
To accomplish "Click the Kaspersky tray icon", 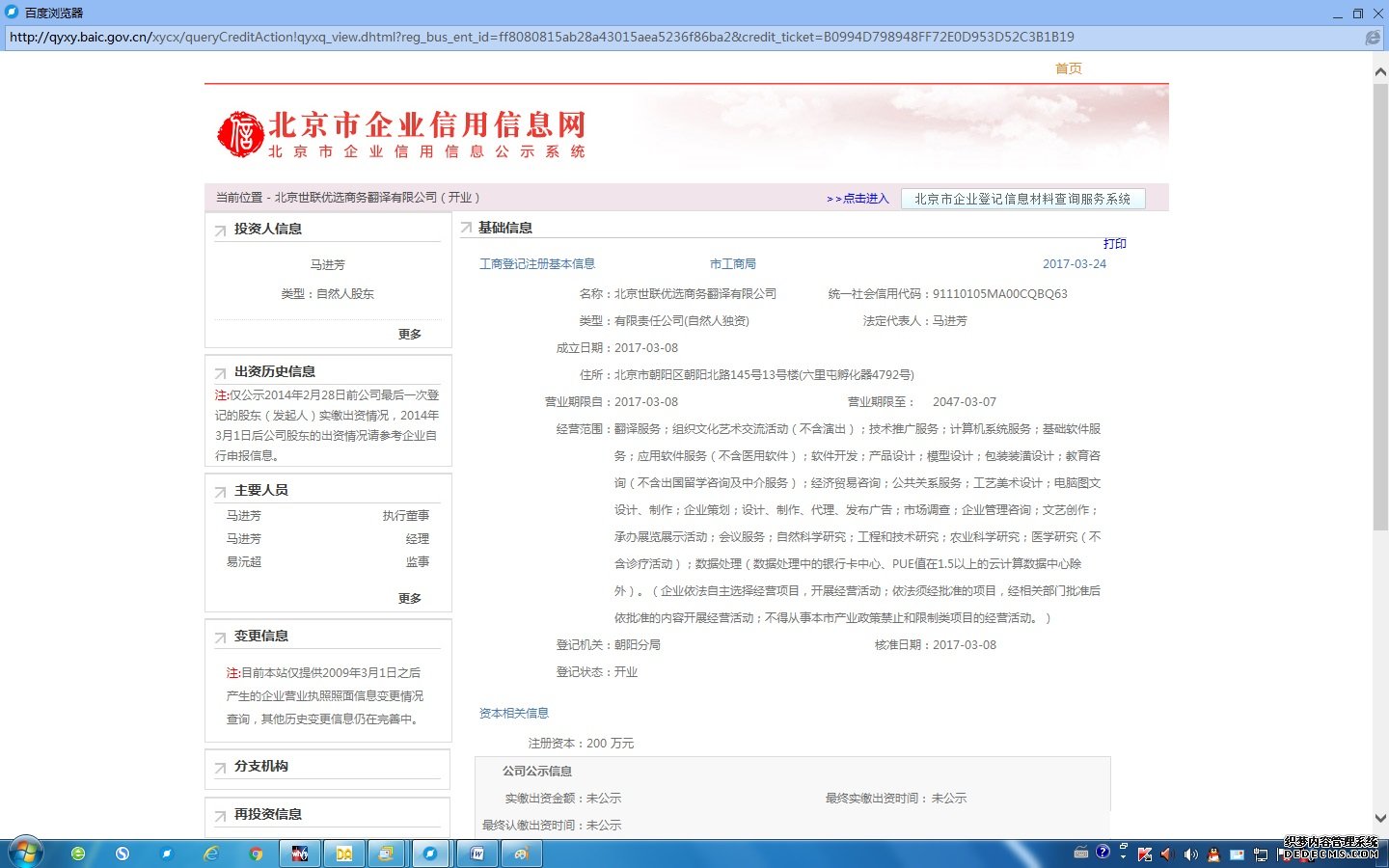I will point(1145,854).
